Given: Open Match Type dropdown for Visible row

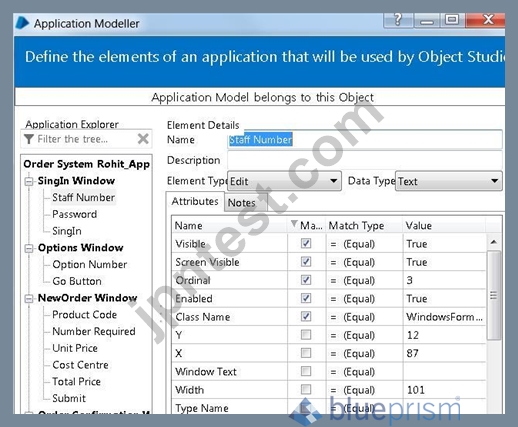Looking at the screenshot, I should (364, 244).
